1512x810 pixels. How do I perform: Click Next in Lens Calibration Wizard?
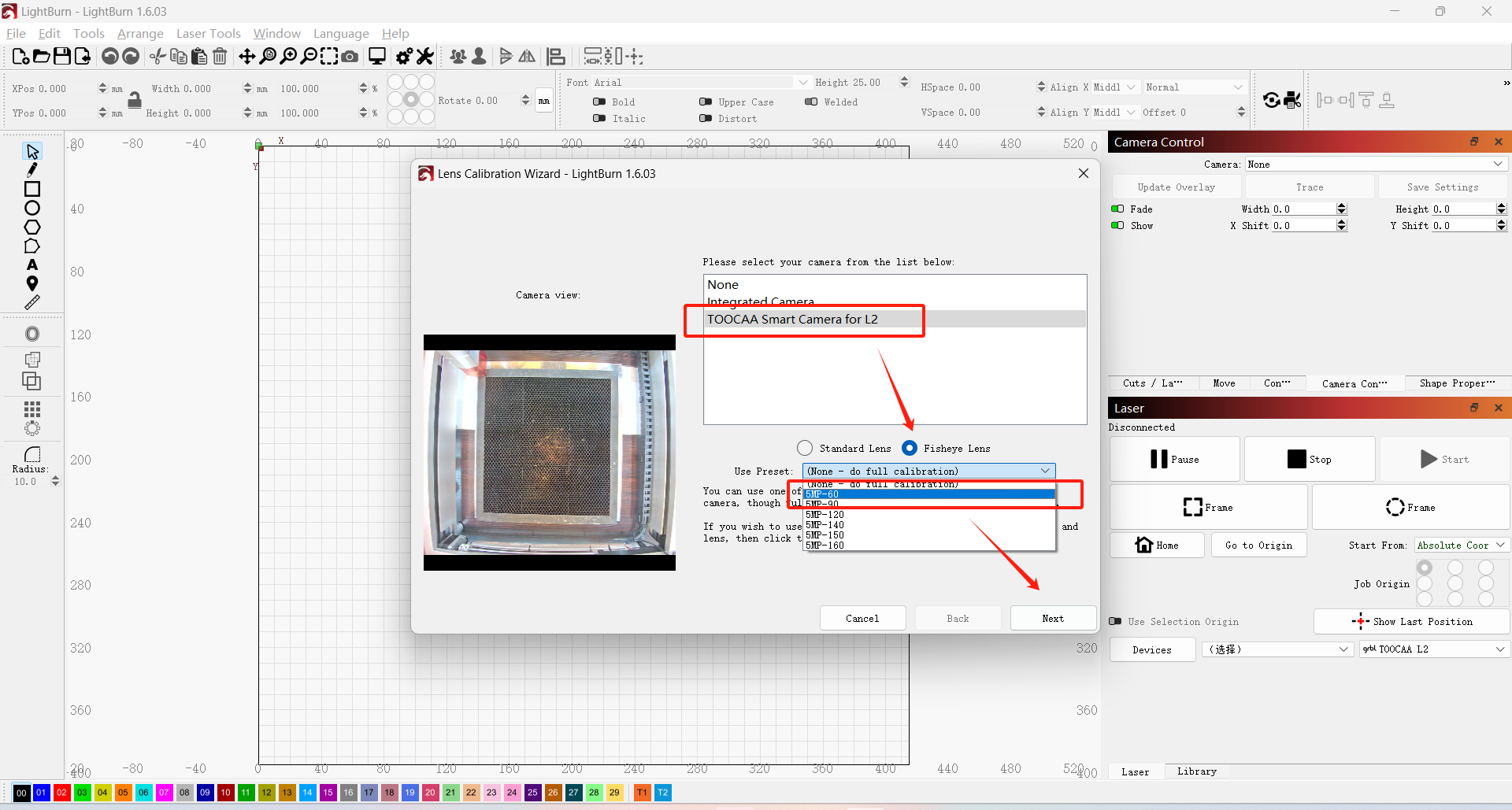tap(1053, 618)
